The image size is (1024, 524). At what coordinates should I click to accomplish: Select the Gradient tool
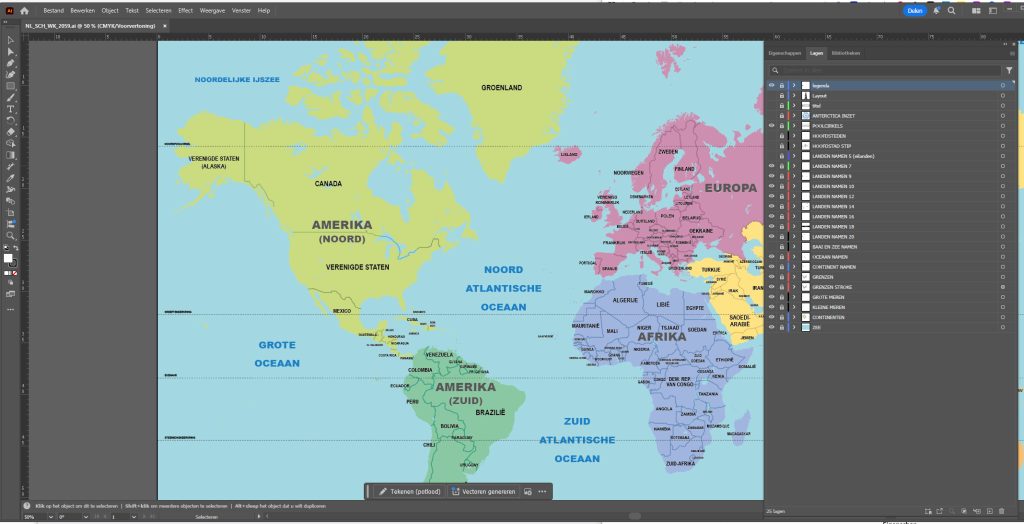(10, 155)
